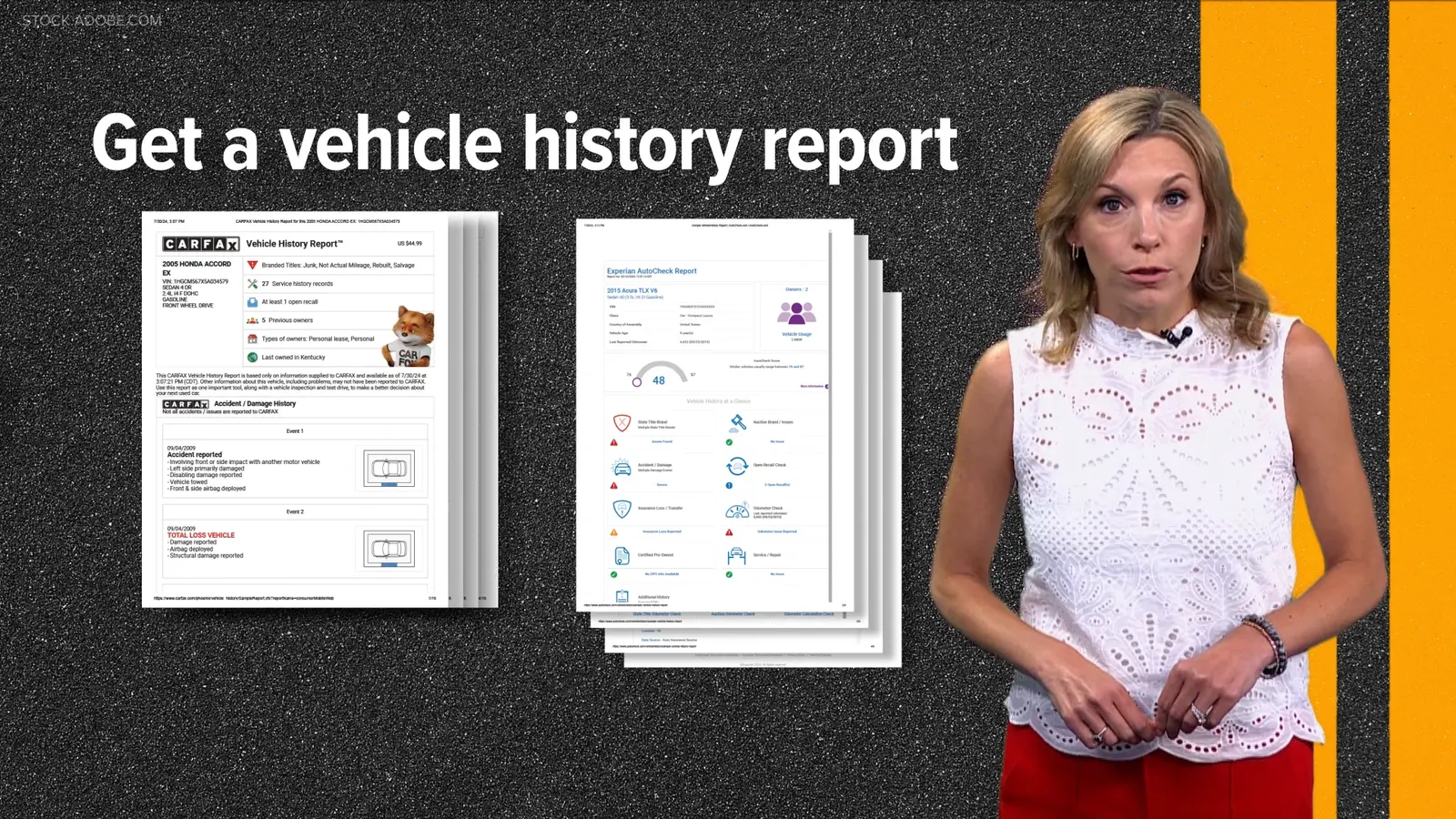
Task: Click the Auction Brand / Issues gavel icon
Action: pos(737,422)
